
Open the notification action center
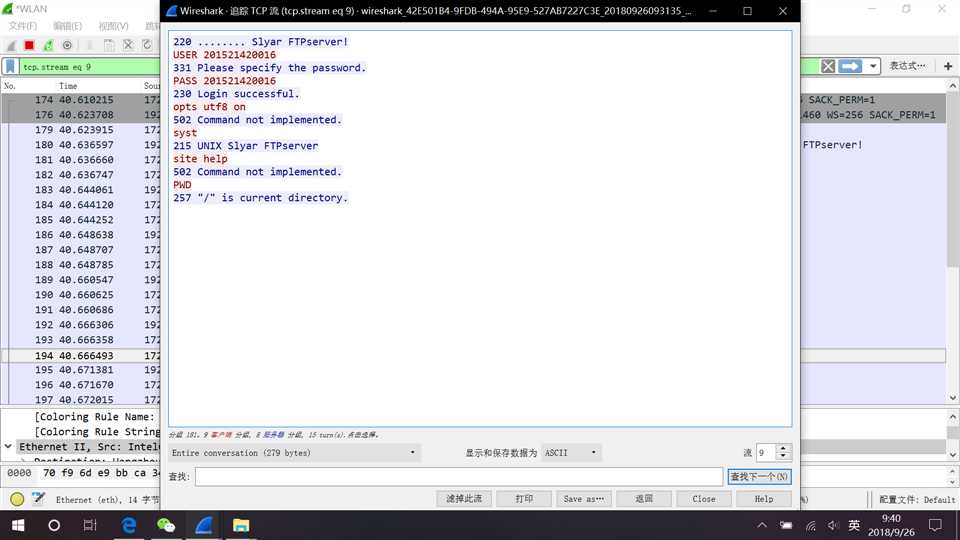point(935,525)
